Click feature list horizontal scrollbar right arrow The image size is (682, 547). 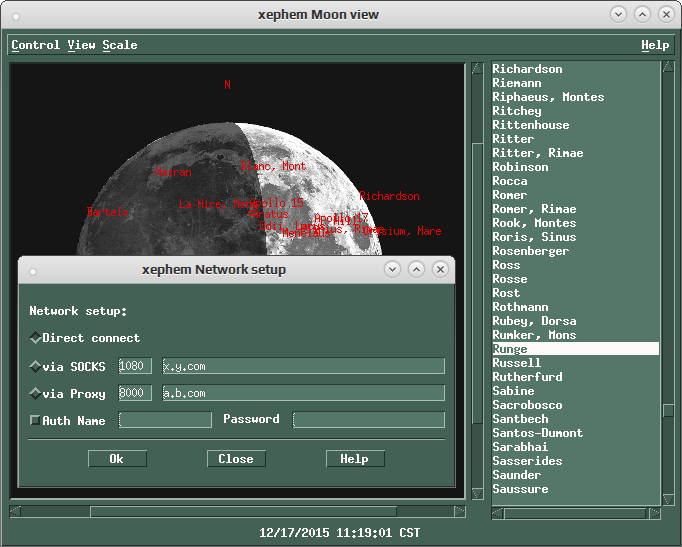click(x=655, y=514)
